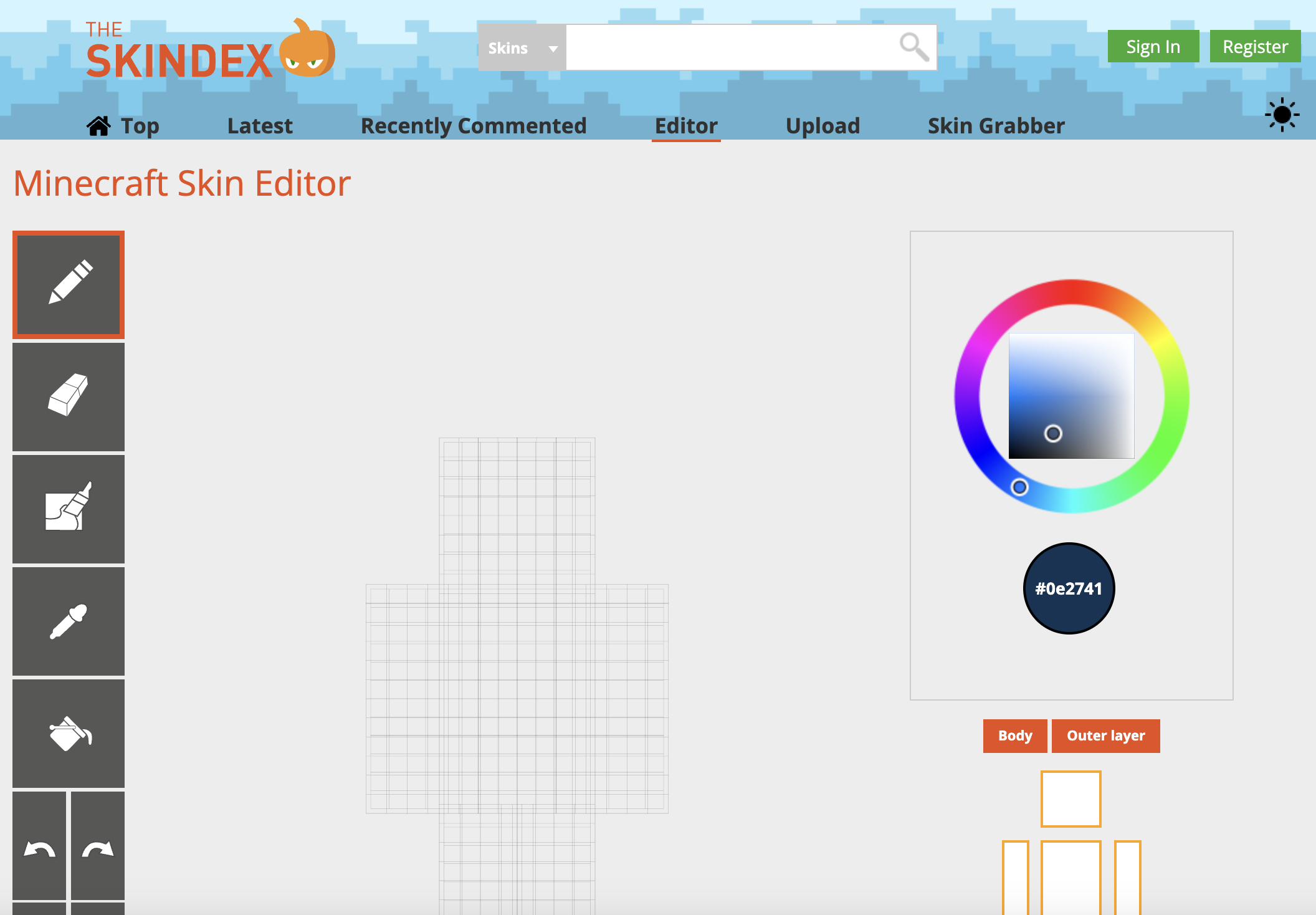The image size is (1316, 915).
Task: Click the redo arrow button
Action: (x=98, y=849)
